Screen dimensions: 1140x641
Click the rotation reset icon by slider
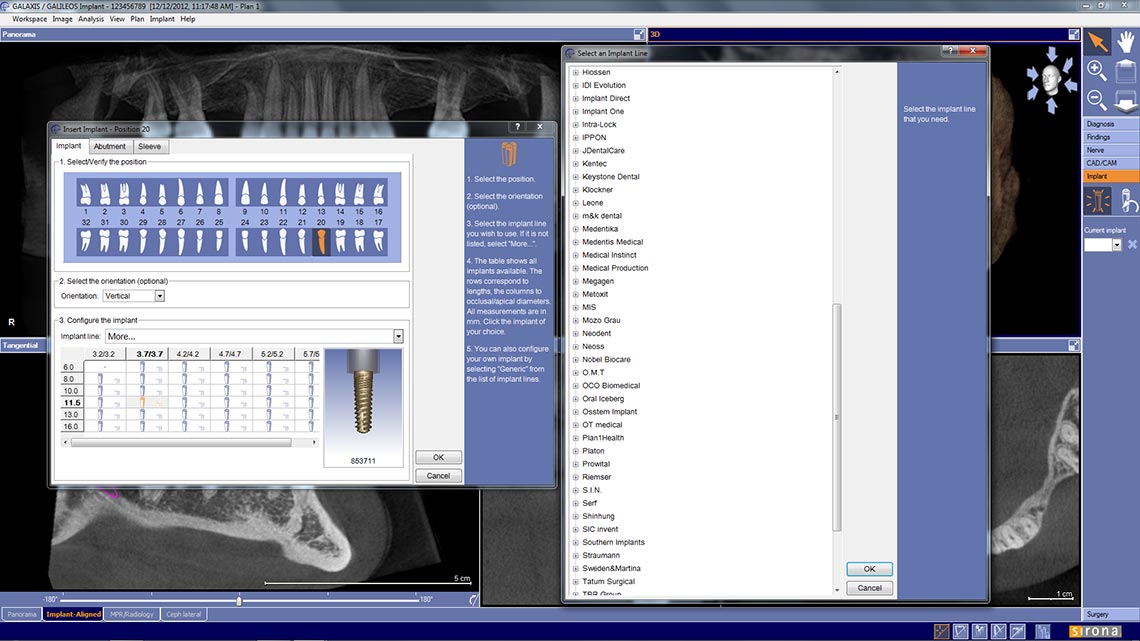473,600
